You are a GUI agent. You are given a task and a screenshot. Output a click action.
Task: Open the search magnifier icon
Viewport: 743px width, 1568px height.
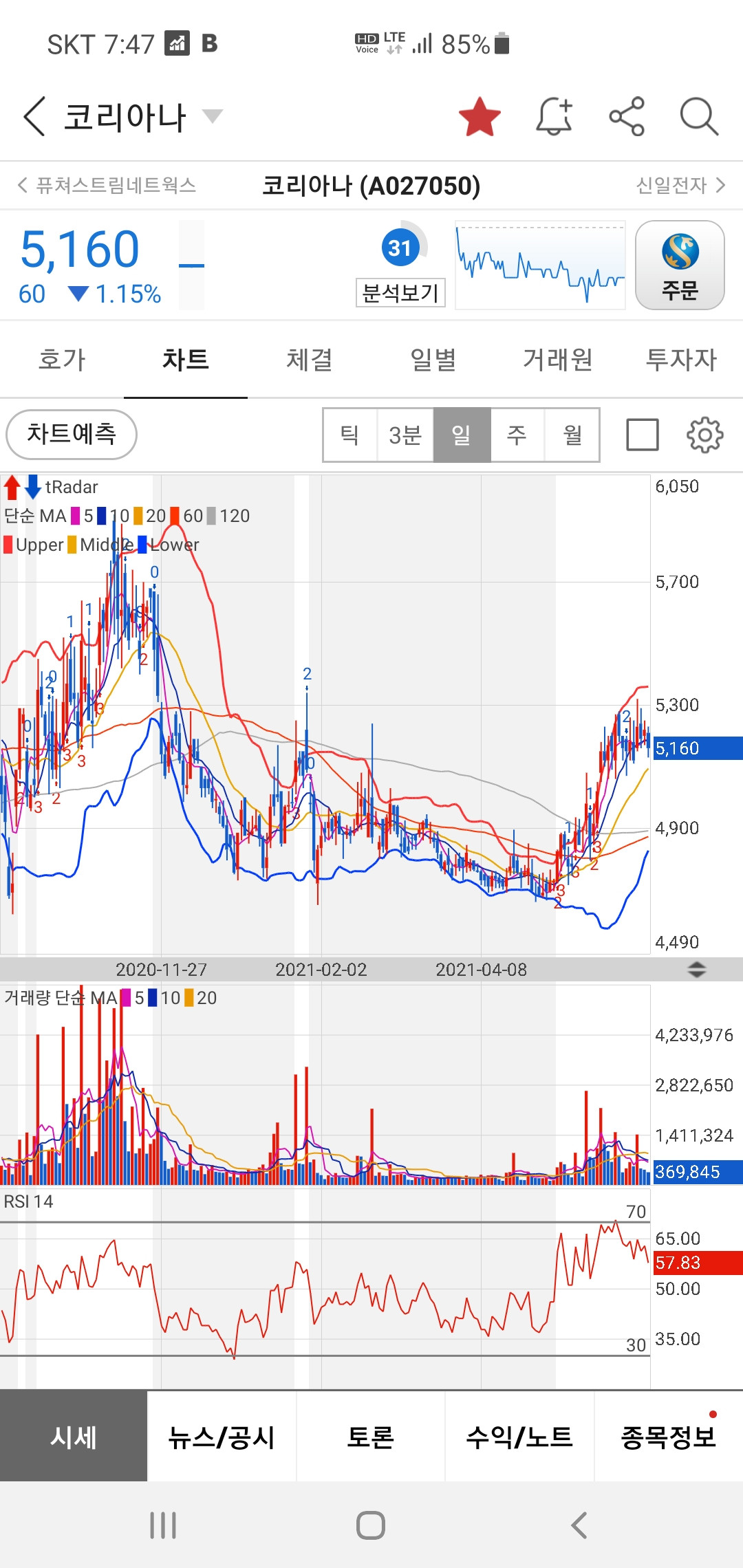click(x=699, y=117)
